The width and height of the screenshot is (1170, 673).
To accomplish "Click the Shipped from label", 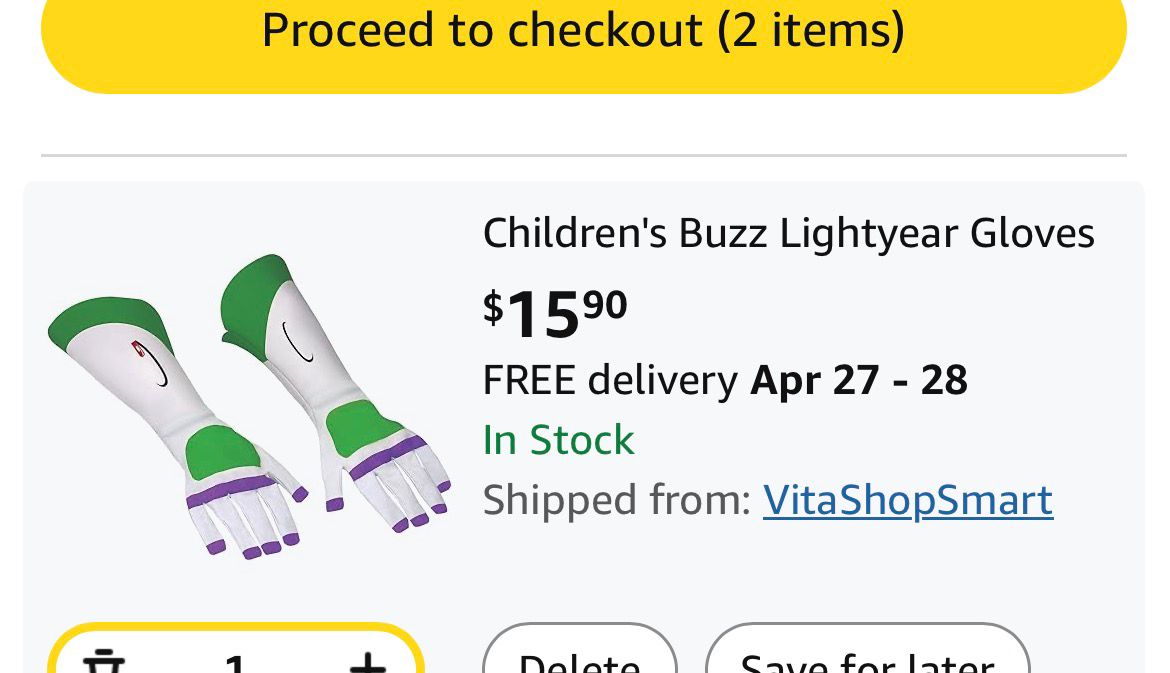I will click(616, 500).
